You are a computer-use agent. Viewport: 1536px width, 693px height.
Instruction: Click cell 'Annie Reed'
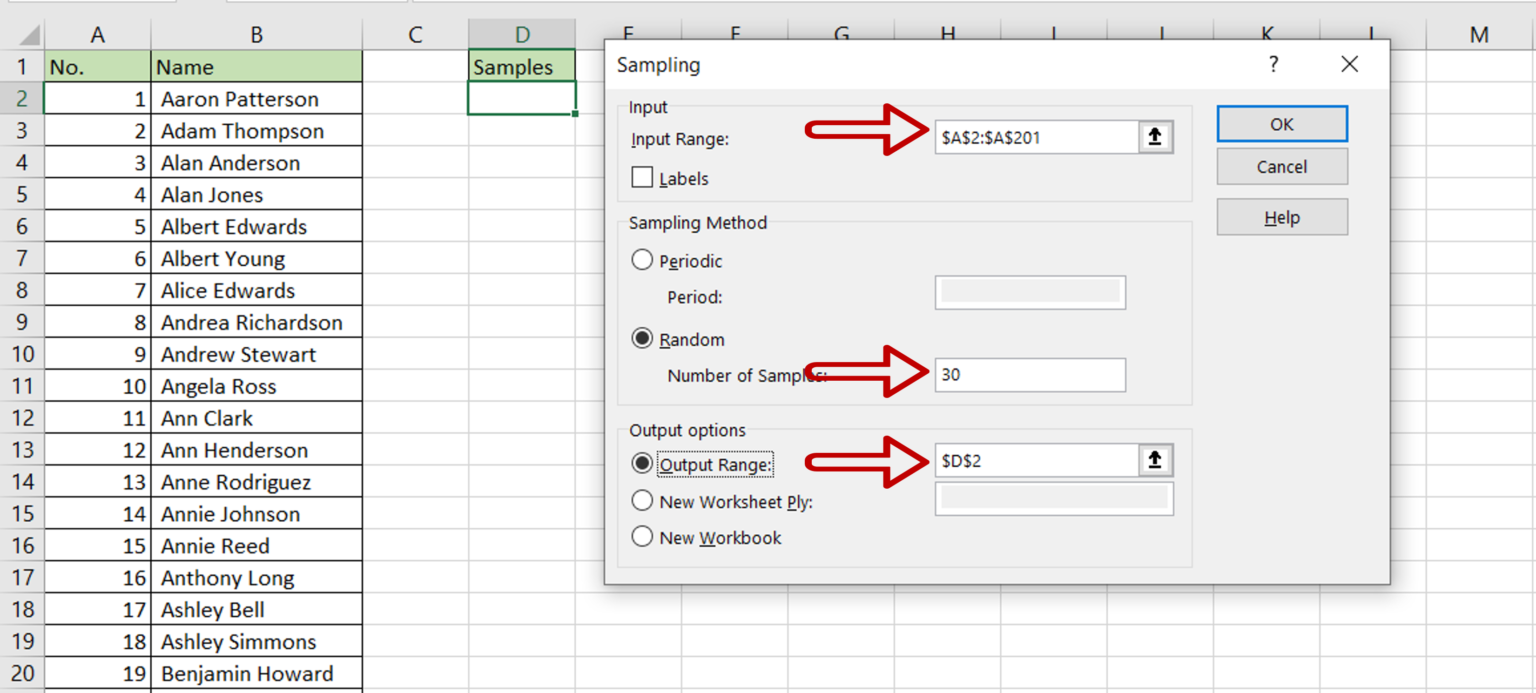257,546
